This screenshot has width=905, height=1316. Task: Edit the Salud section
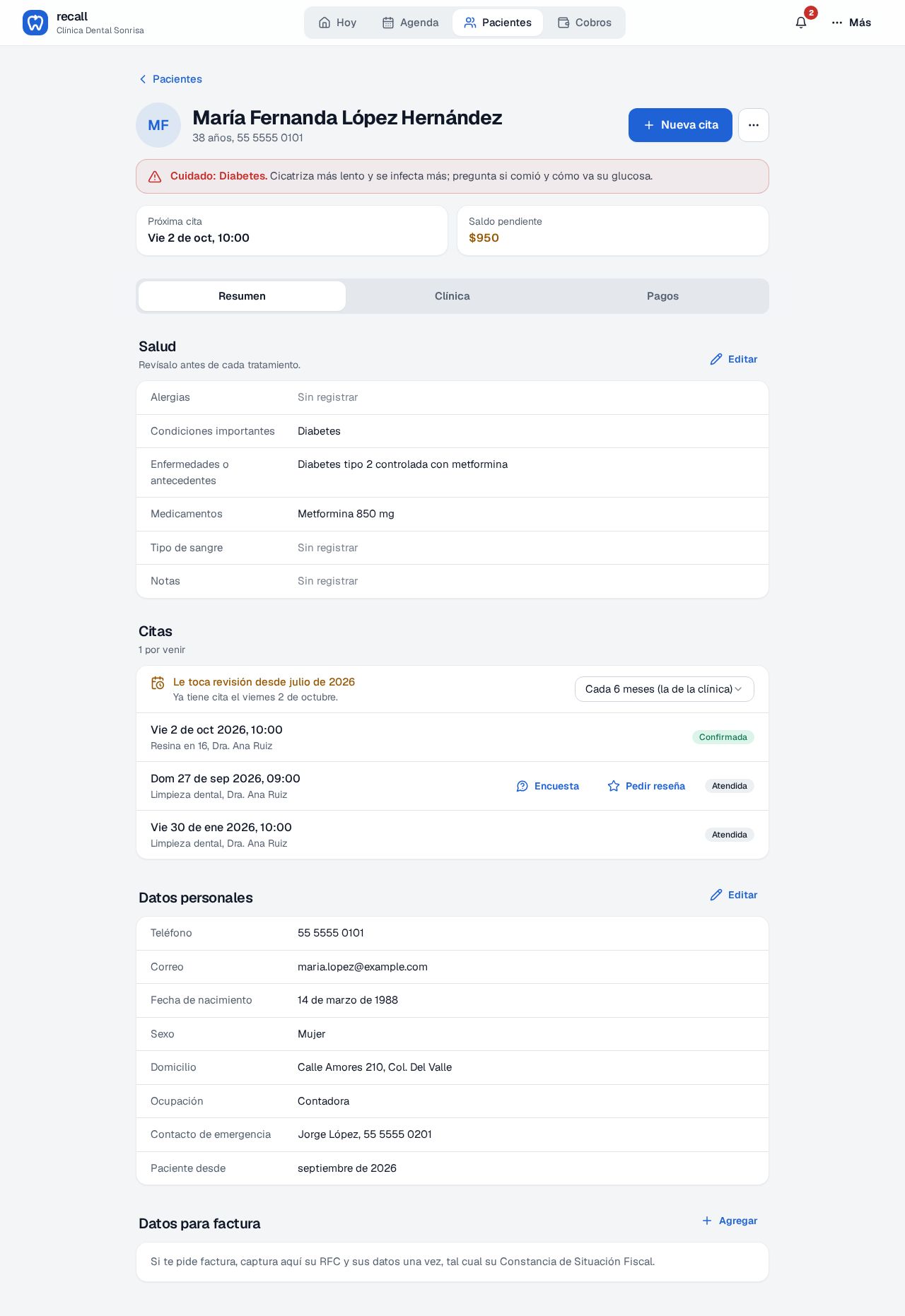(x=734, y=359)
